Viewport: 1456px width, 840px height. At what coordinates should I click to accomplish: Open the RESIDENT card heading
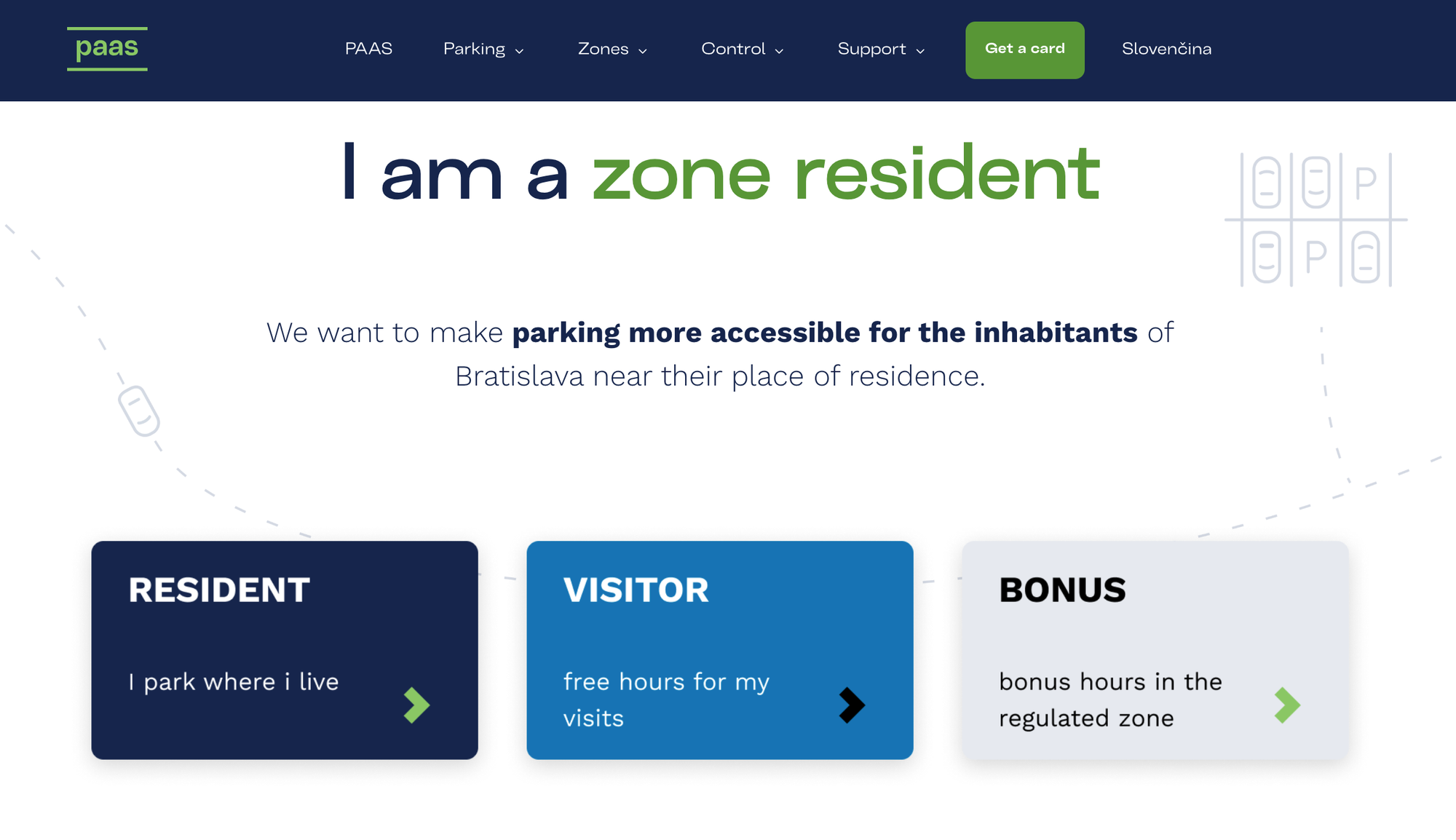219,590
